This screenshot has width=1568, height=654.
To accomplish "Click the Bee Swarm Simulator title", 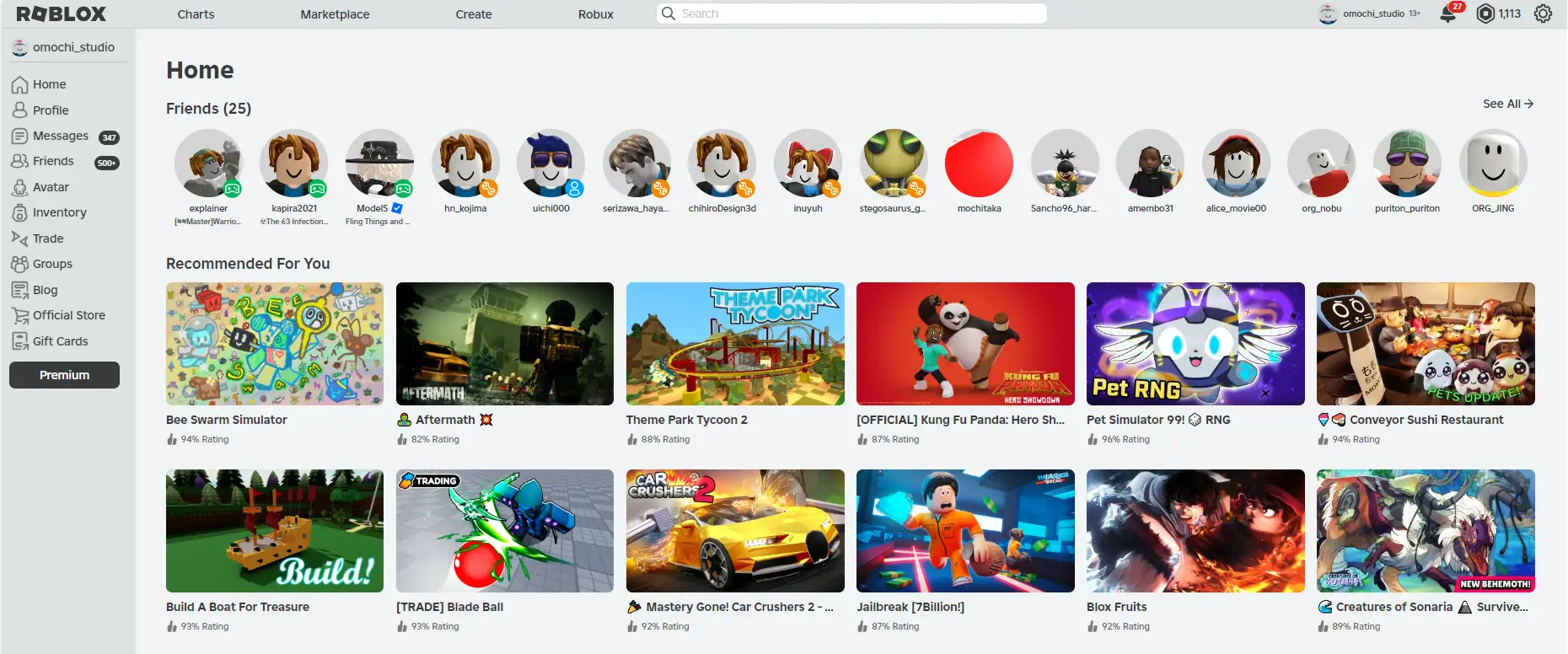I will click(x=227, y=420).
